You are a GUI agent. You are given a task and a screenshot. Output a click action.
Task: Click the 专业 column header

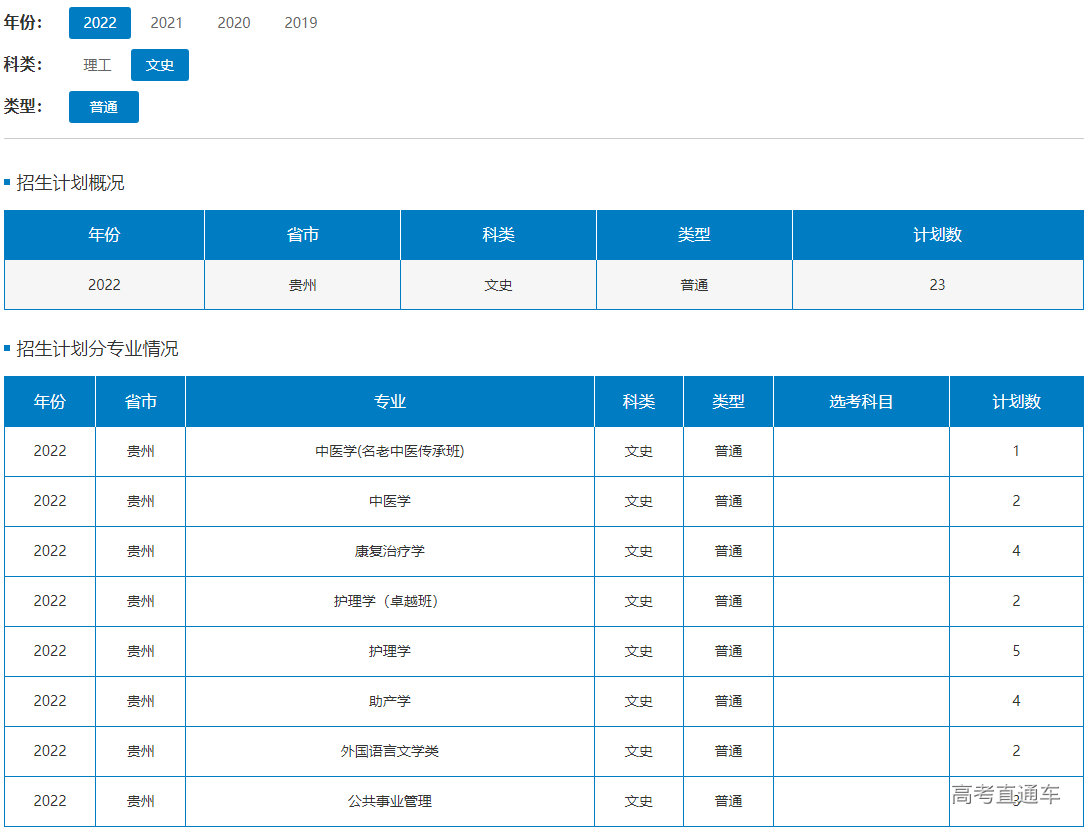[390, 402]
